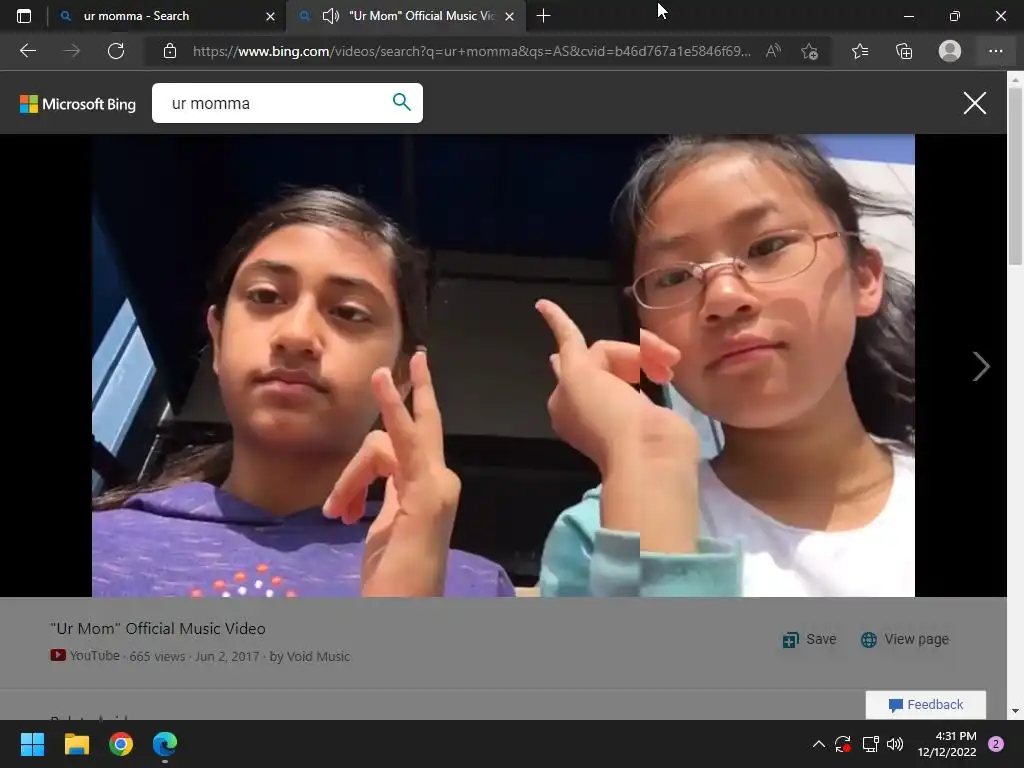Open a new tab with the plus button
The image size is (1024, 768).
543,16
